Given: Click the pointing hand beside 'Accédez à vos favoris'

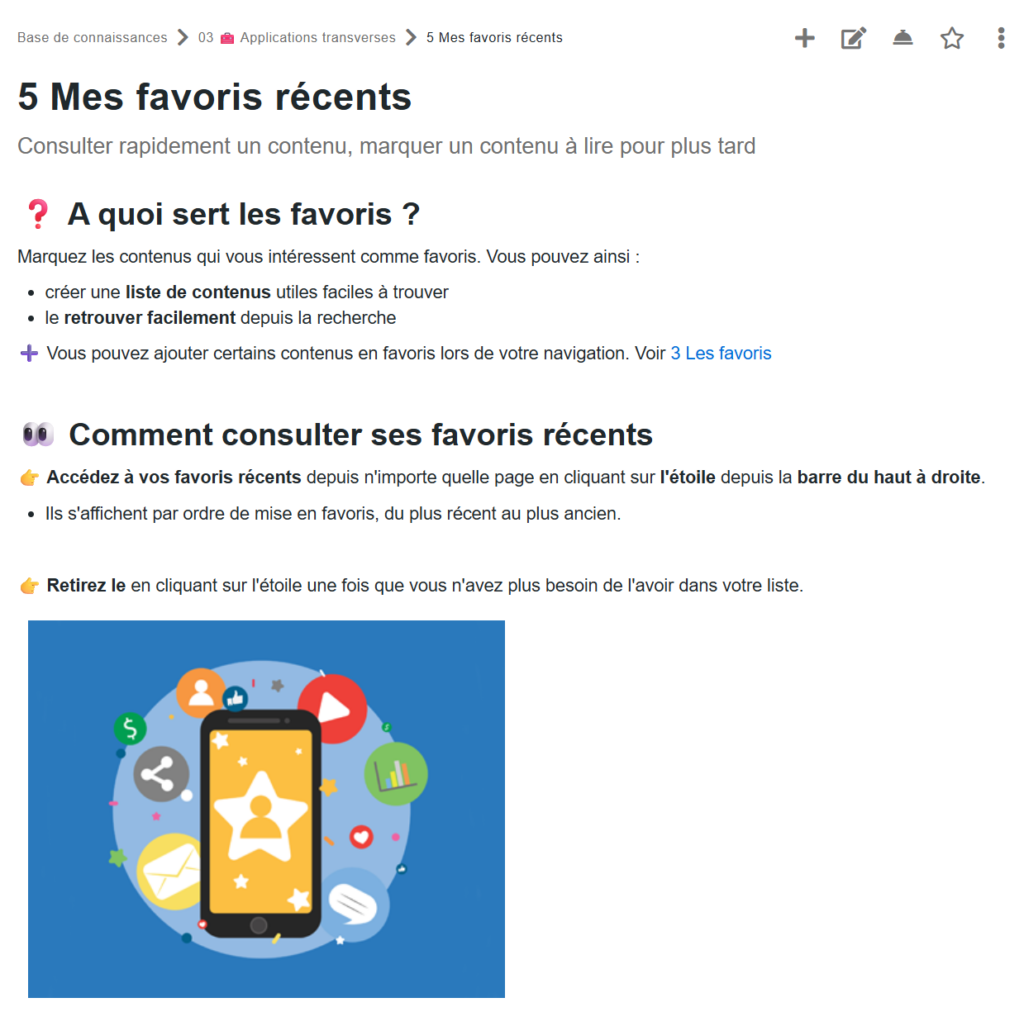Looking at the screenshot, I should pos(29,477).
